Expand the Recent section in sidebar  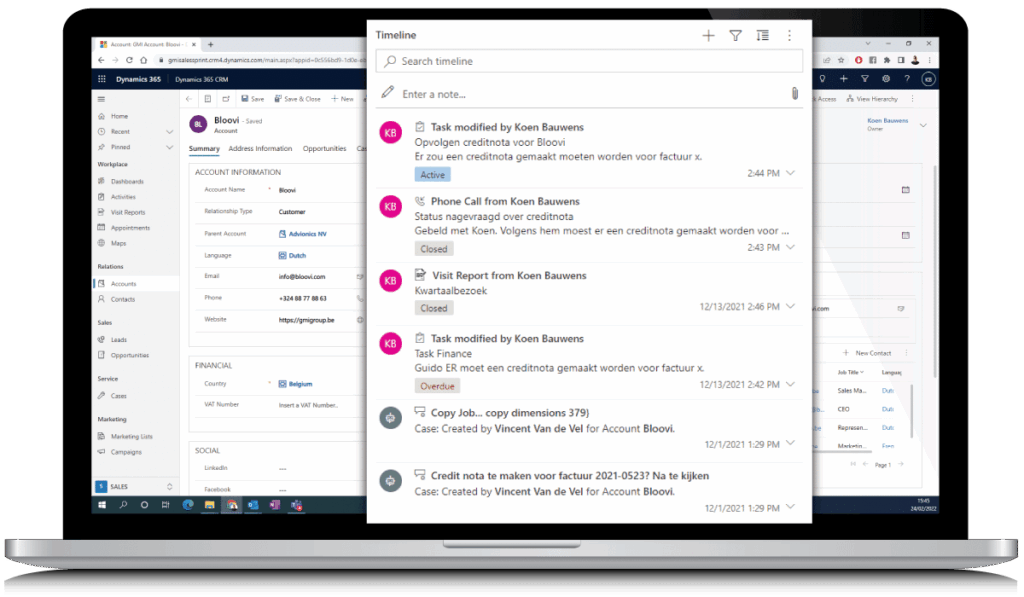click(167, 131)
